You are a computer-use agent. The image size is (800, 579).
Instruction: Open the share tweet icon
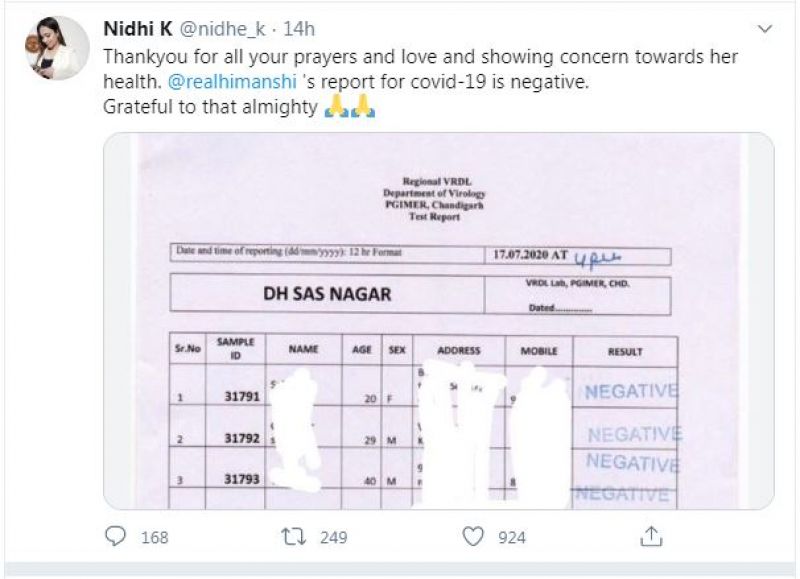click(651, 537)
